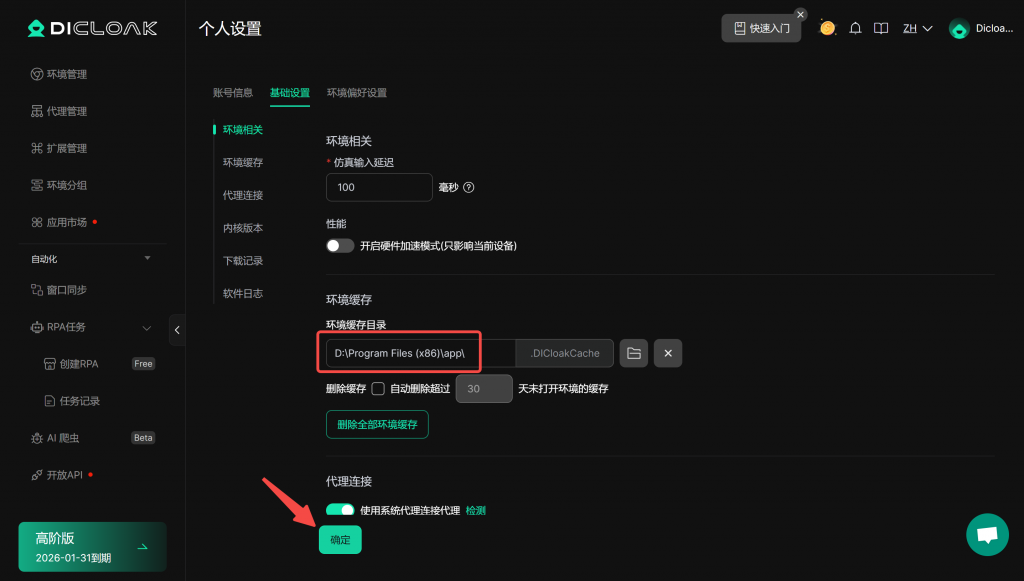
Task: Open the chat support bubble icon
Action: (x=987, y=535)
